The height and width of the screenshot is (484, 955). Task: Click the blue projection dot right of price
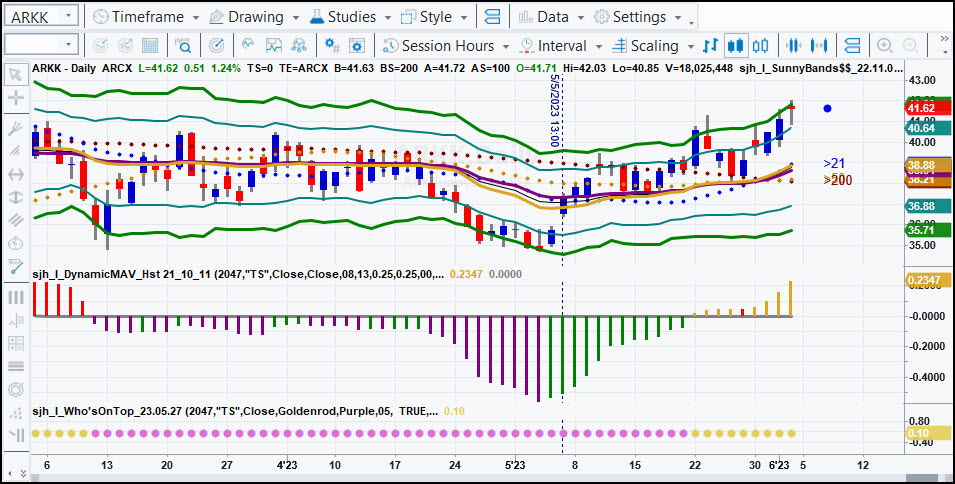pos(827,108)
